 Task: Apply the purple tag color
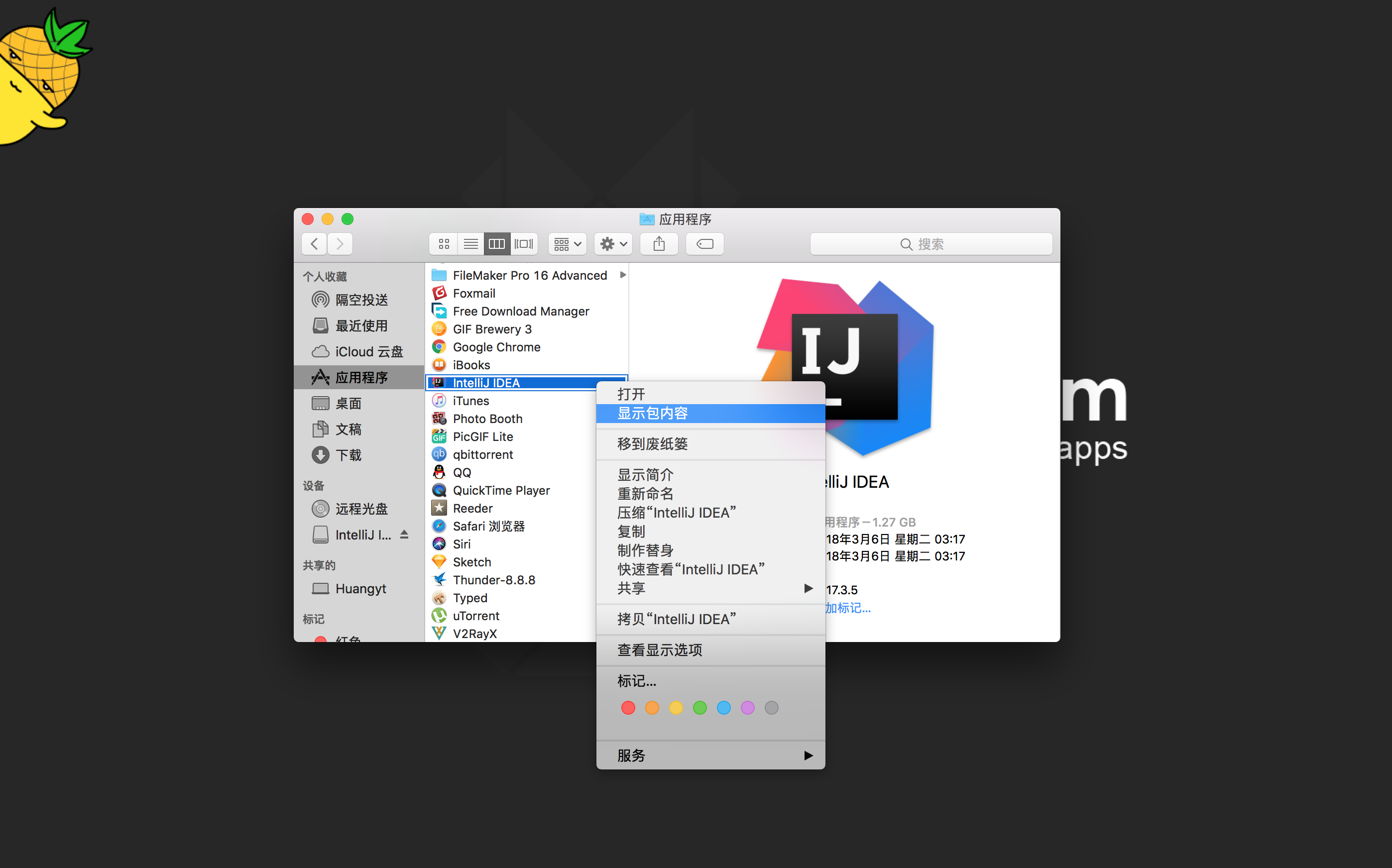[x=747, y=708]
